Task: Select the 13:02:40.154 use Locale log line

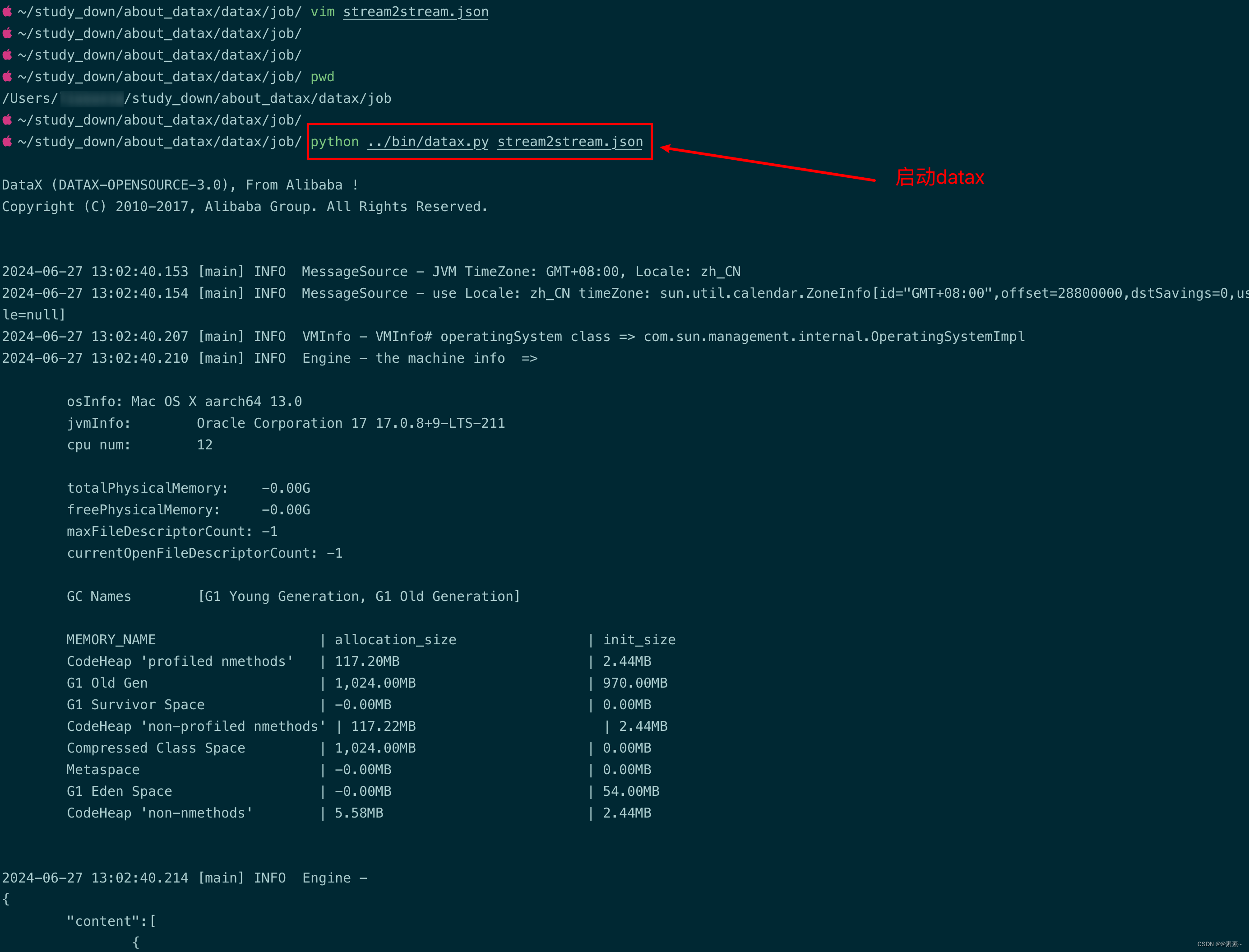Action: [624, 294]
